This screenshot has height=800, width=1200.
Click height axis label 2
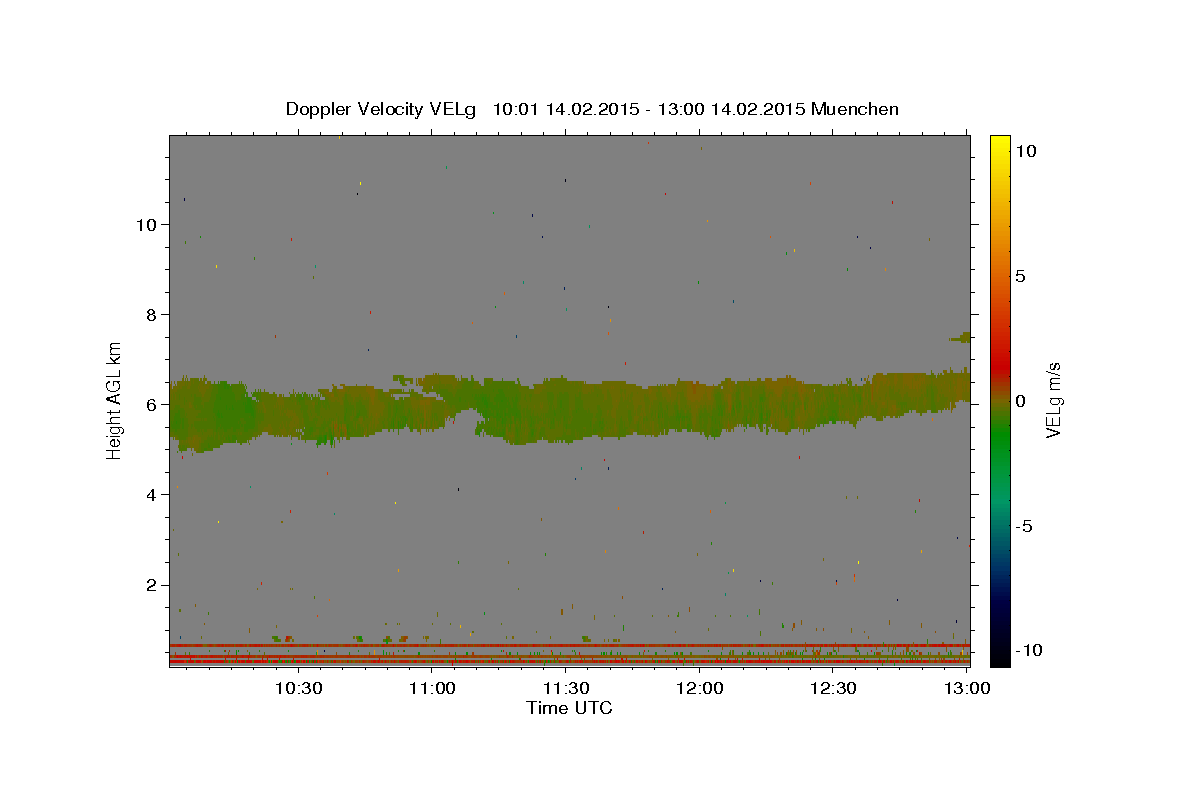point(152,585)
